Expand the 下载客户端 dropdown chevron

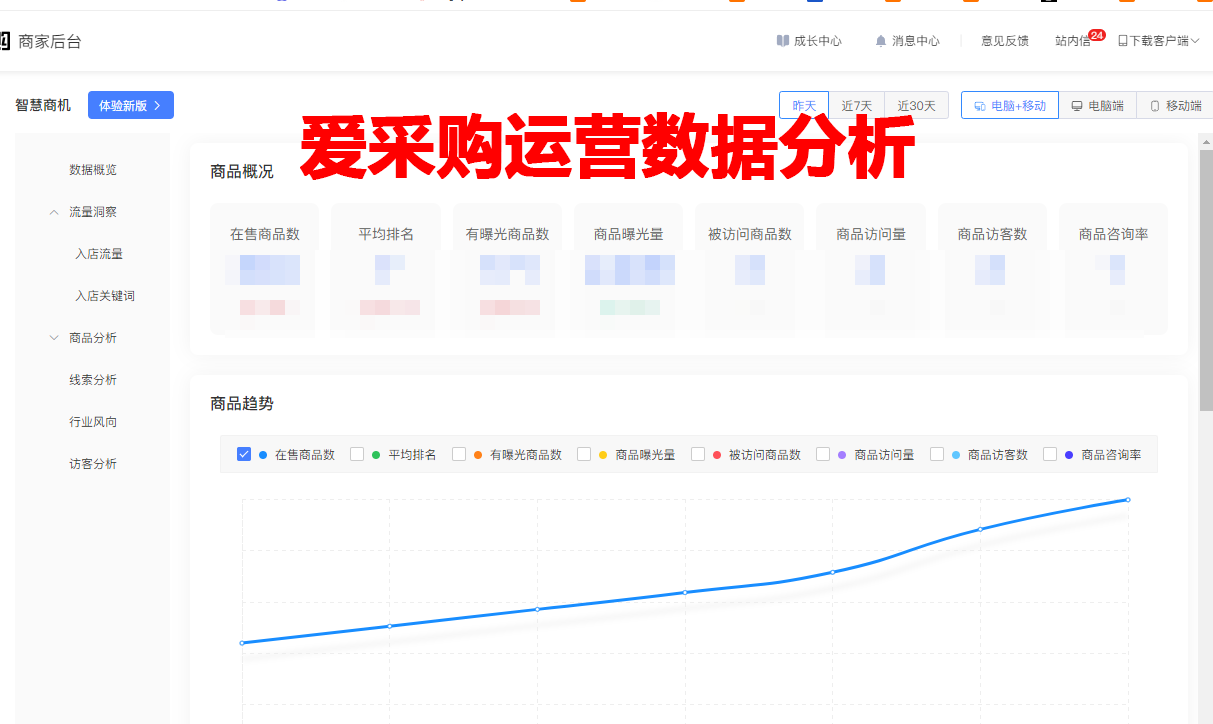pyautogui.click(x=1195, y=41)
